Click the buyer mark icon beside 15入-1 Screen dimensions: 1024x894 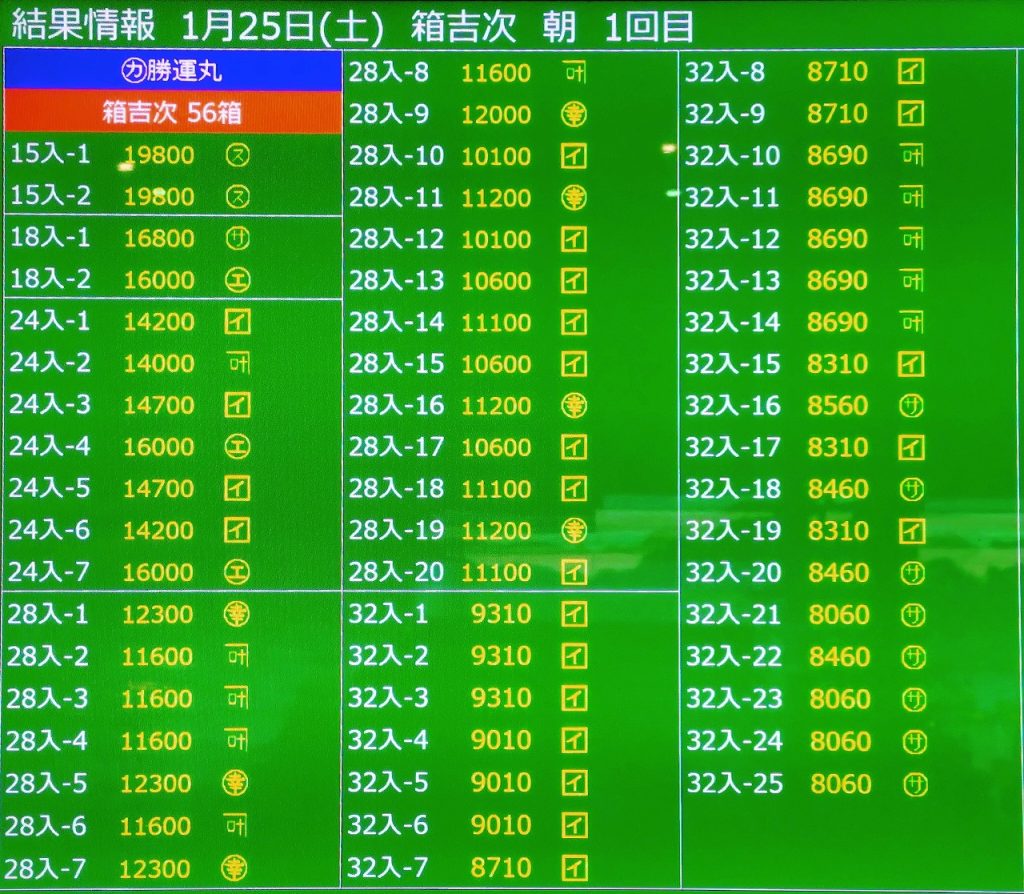pyautogui.click(x=238, y=155)
